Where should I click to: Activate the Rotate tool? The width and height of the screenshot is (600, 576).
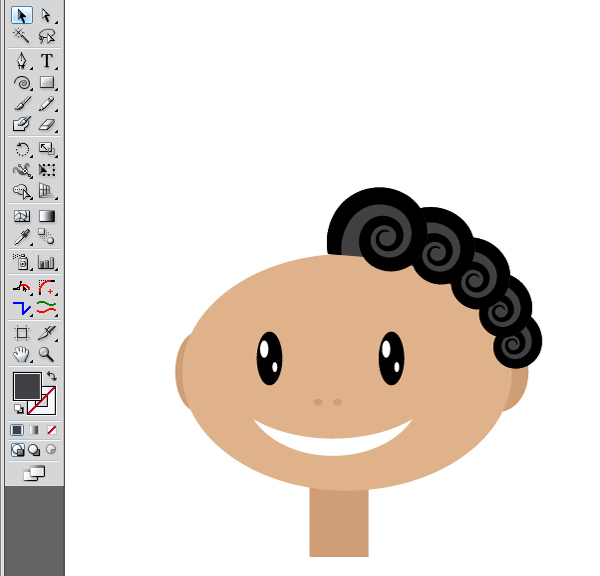pyautogui.click(x=22, y=148)
